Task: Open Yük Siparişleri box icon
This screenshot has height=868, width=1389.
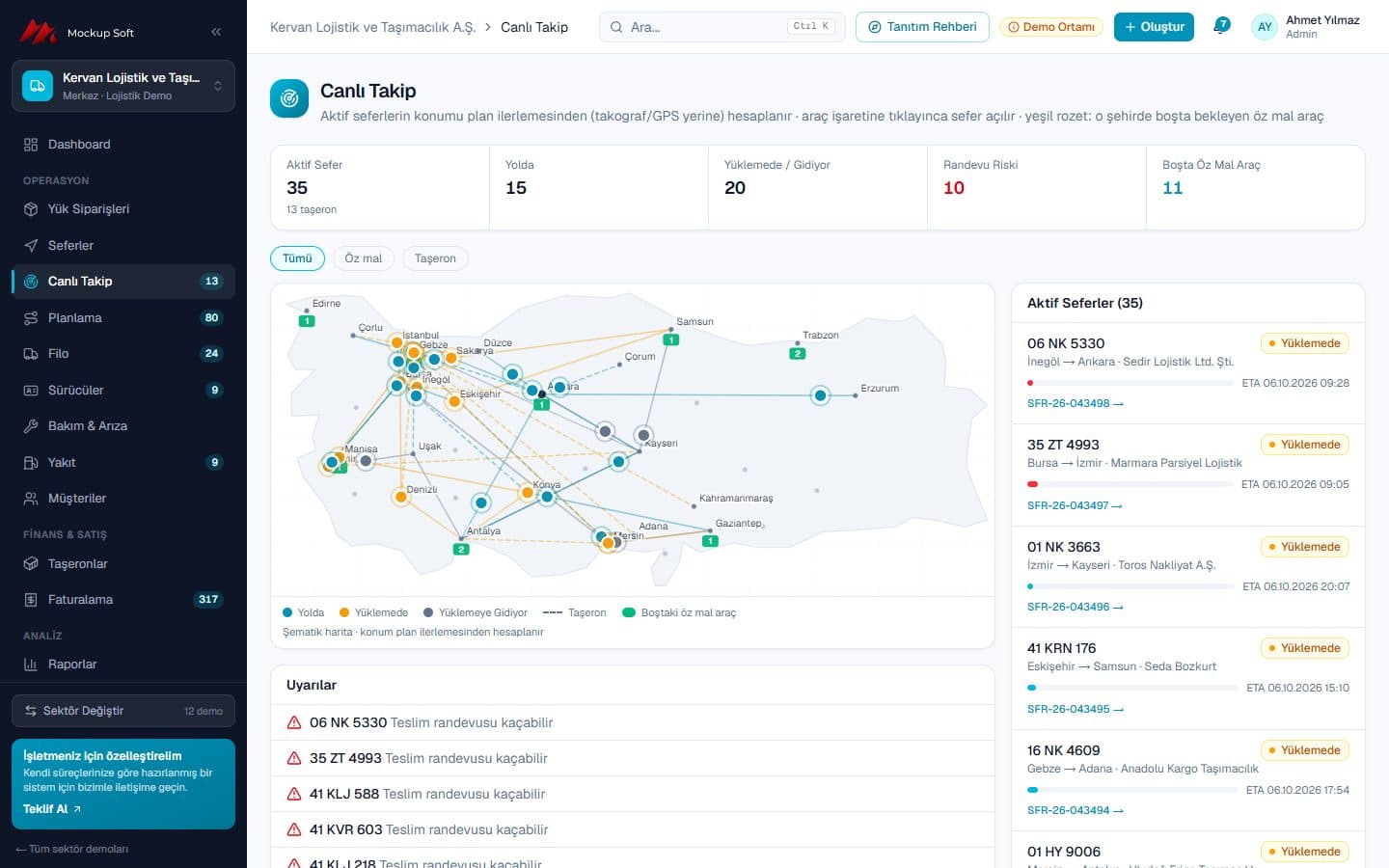Action: [31, 209]
